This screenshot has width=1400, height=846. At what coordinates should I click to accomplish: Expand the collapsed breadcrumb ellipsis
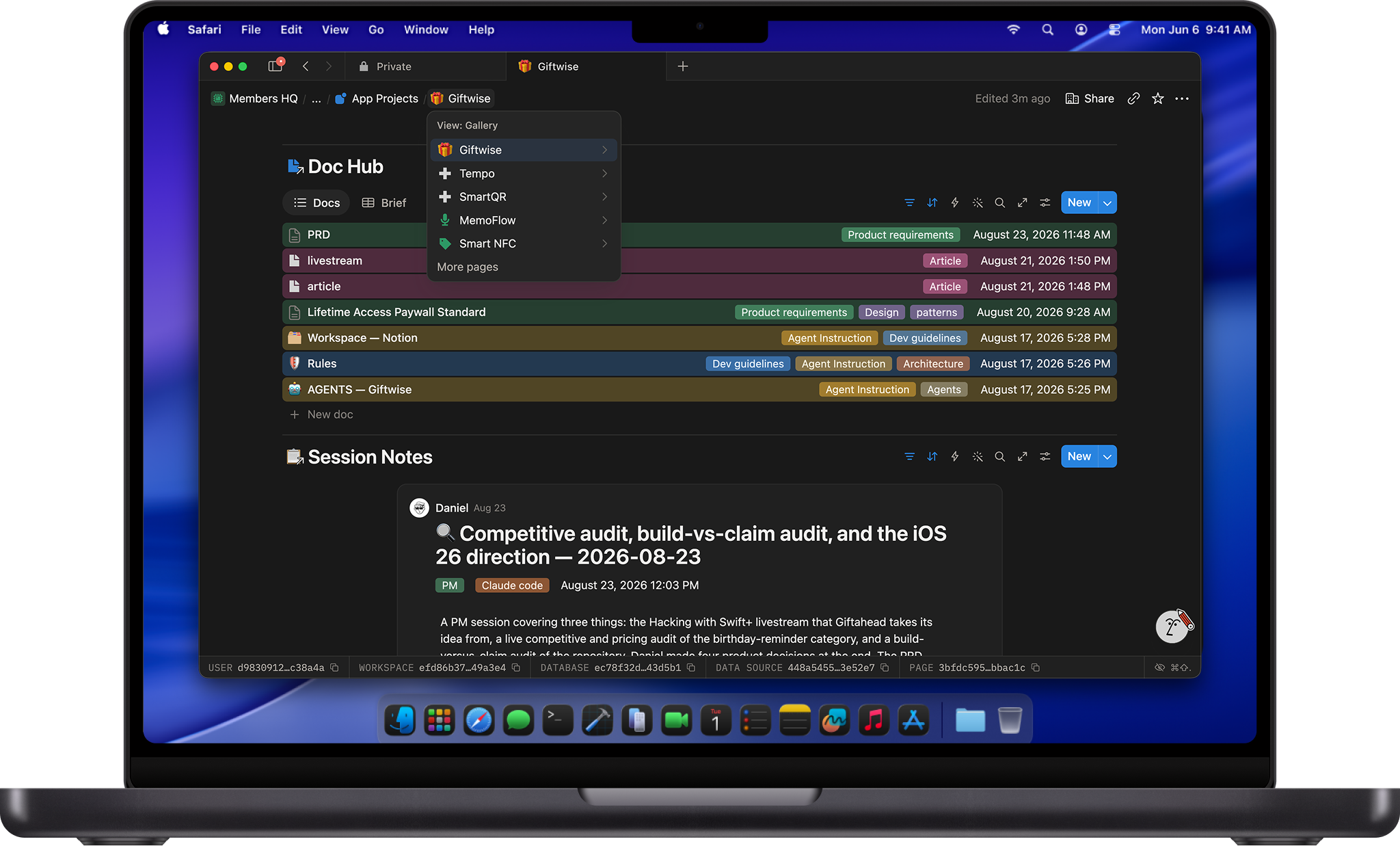(316, 98)
